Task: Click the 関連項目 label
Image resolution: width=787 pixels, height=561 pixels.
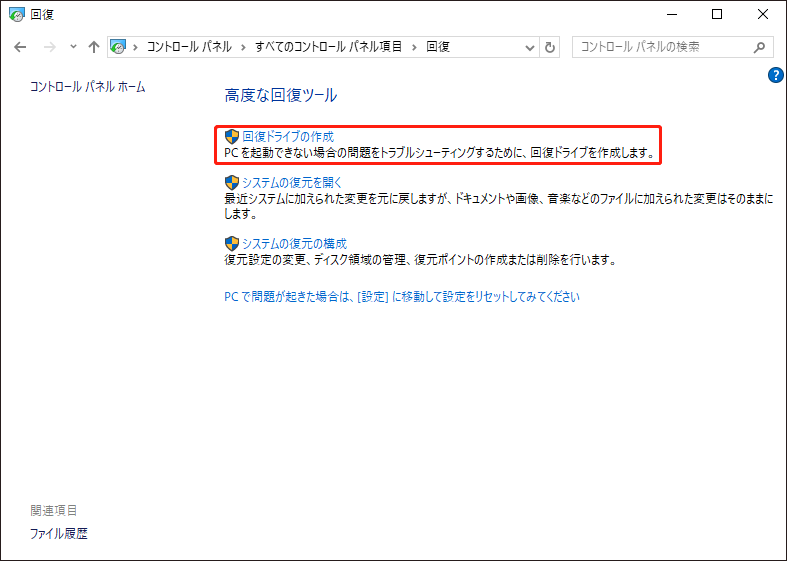Action: (54, 510)
